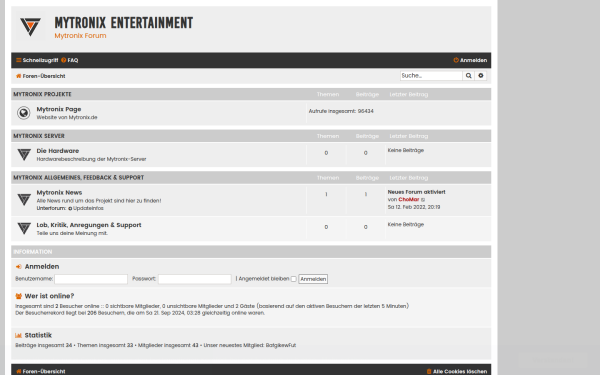Viewport: 600px width, 375px height.
Task: Open the MYTRONIX PROJEKTE category
Action: [x=42, y=94]
